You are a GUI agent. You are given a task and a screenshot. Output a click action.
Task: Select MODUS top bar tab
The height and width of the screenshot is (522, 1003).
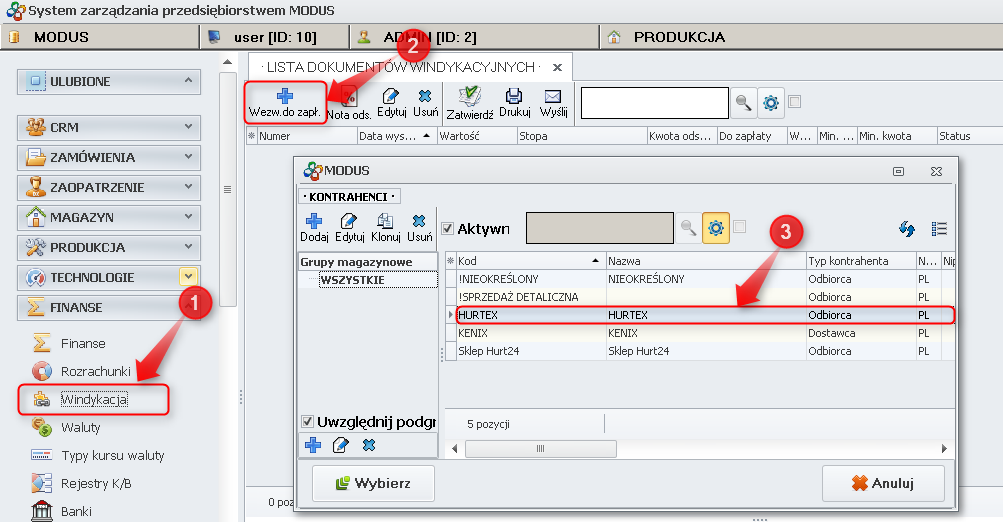point(101,37)
